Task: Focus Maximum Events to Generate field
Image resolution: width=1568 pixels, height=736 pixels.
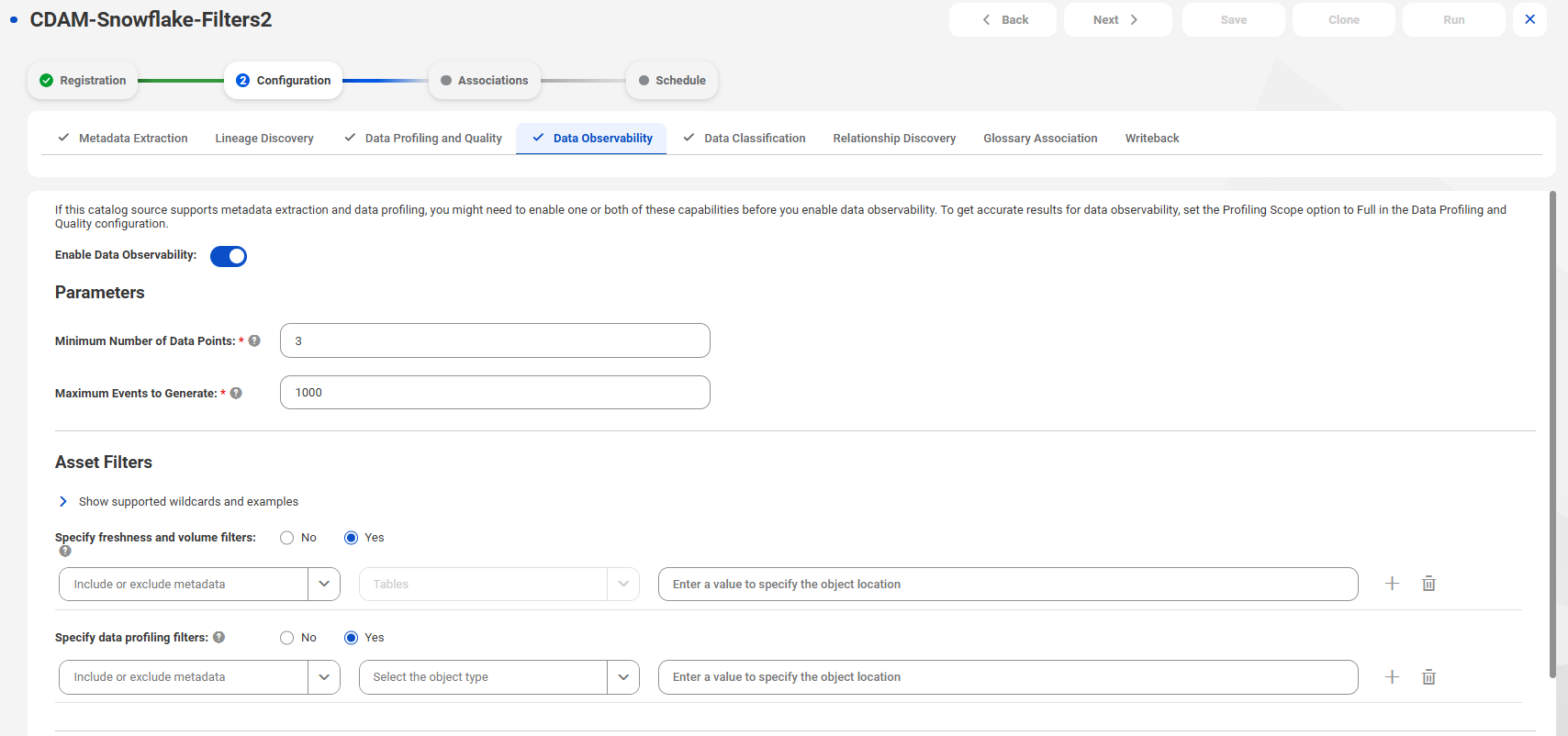Action: pos(495,393)
